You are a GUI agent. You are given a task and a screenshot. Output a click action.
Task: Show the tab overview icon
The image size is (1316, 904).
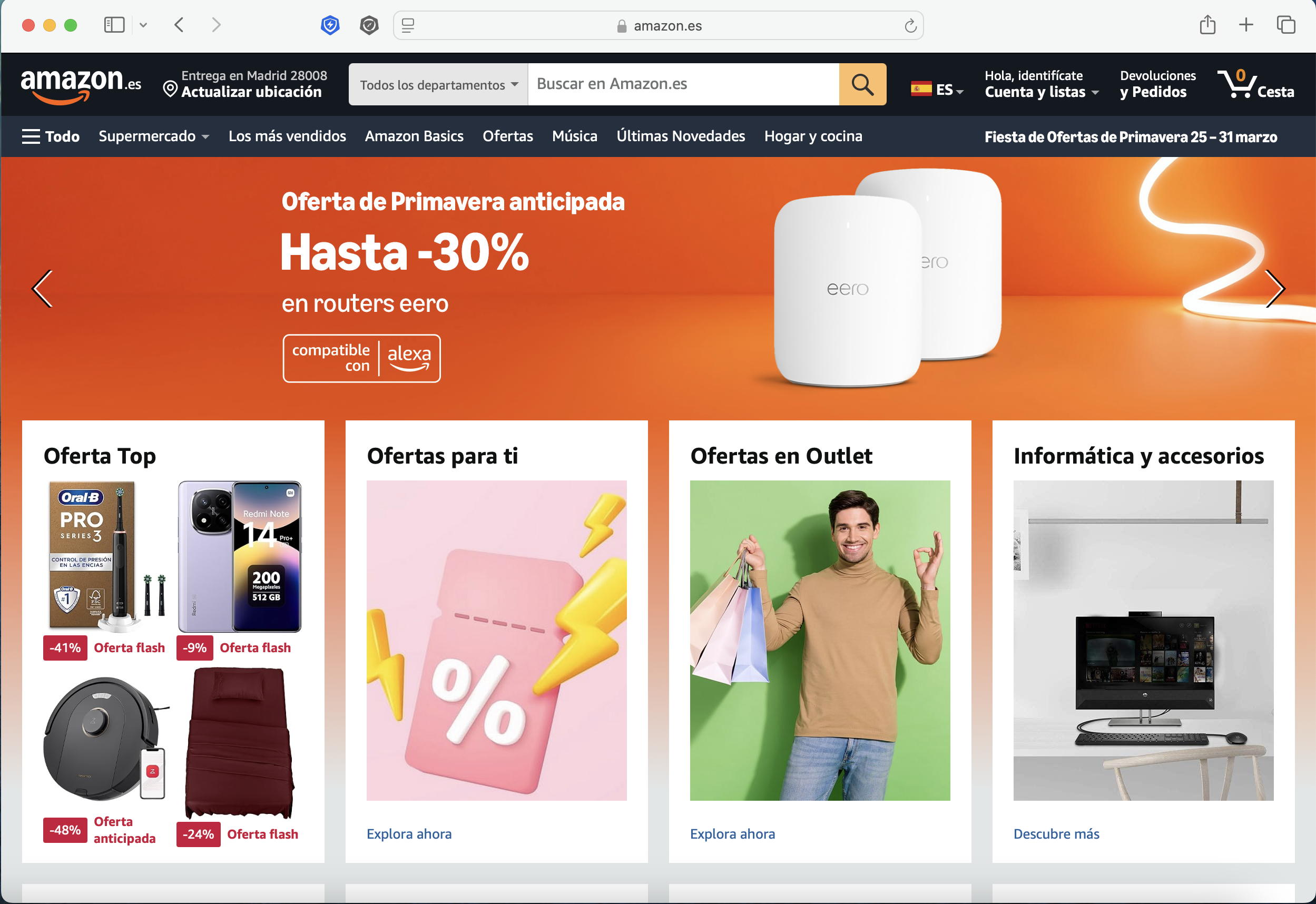point(1285,25)
